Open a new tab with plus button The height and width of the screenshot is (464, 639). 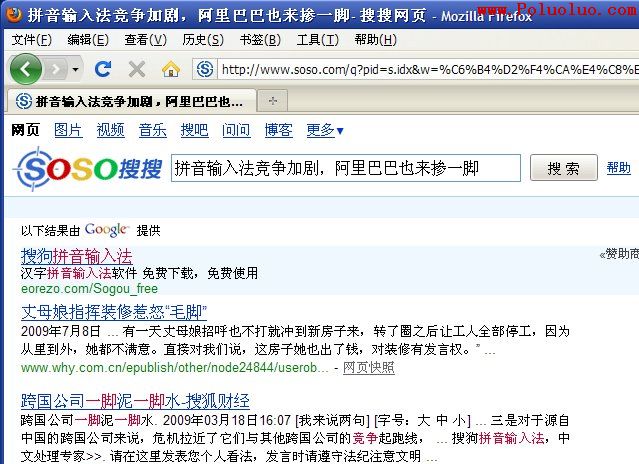tap(272, 100)
